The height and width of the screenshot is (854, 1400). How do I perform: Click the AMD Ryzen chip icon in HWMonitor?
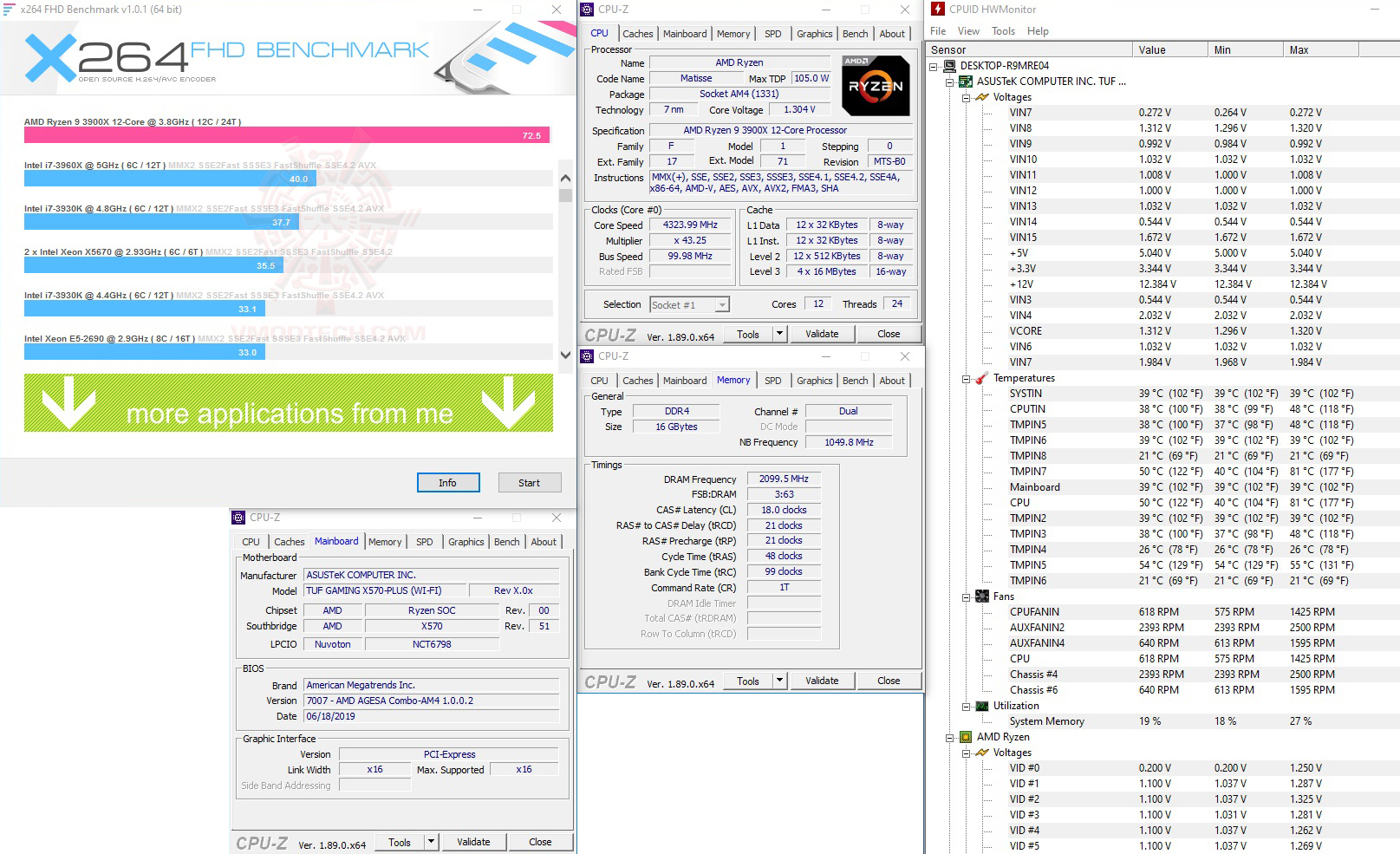tap(966, 737)
